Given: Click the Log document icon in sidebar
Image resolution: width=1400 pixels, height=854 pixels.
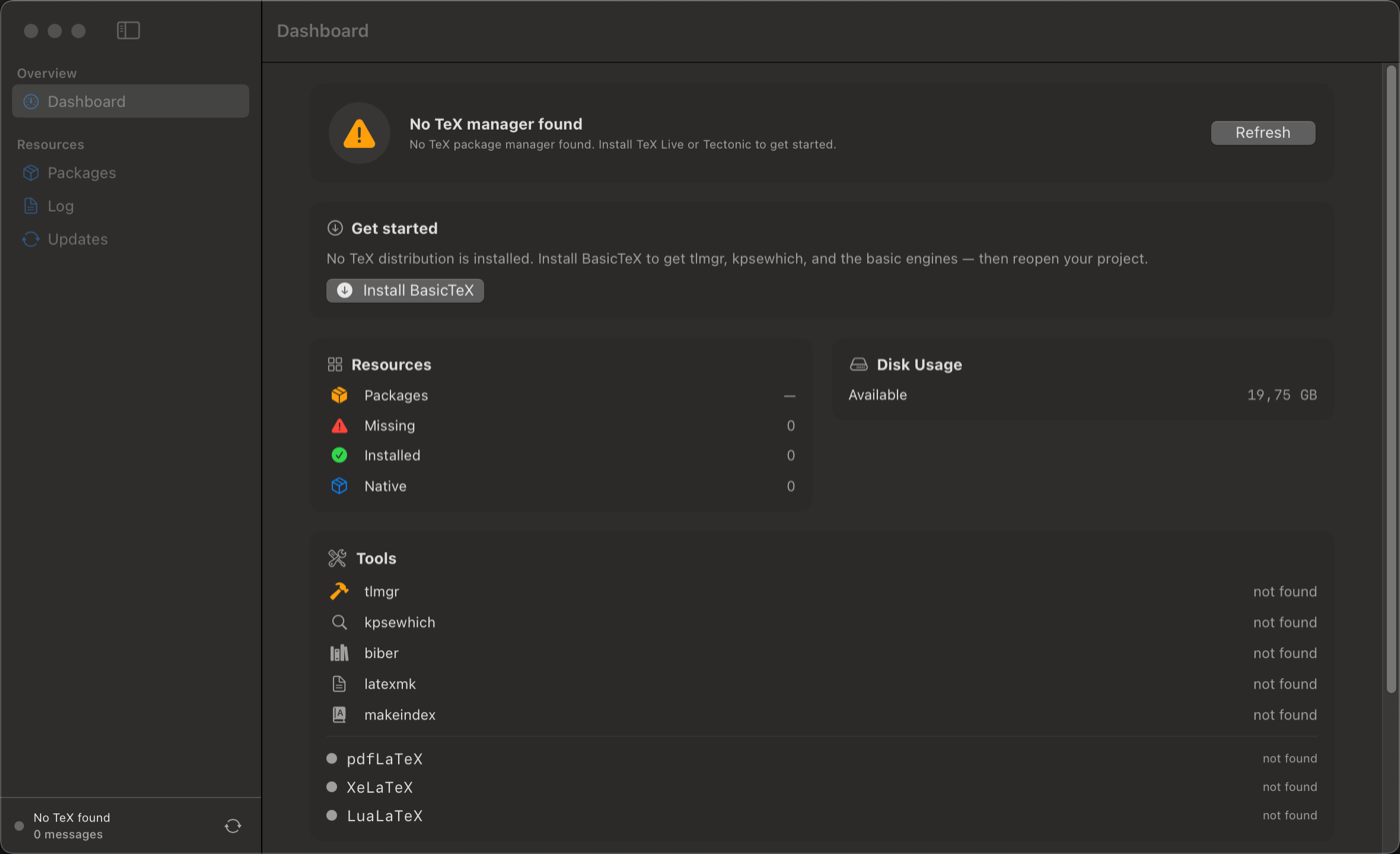Looking at the screenshot, I should 31,206.
